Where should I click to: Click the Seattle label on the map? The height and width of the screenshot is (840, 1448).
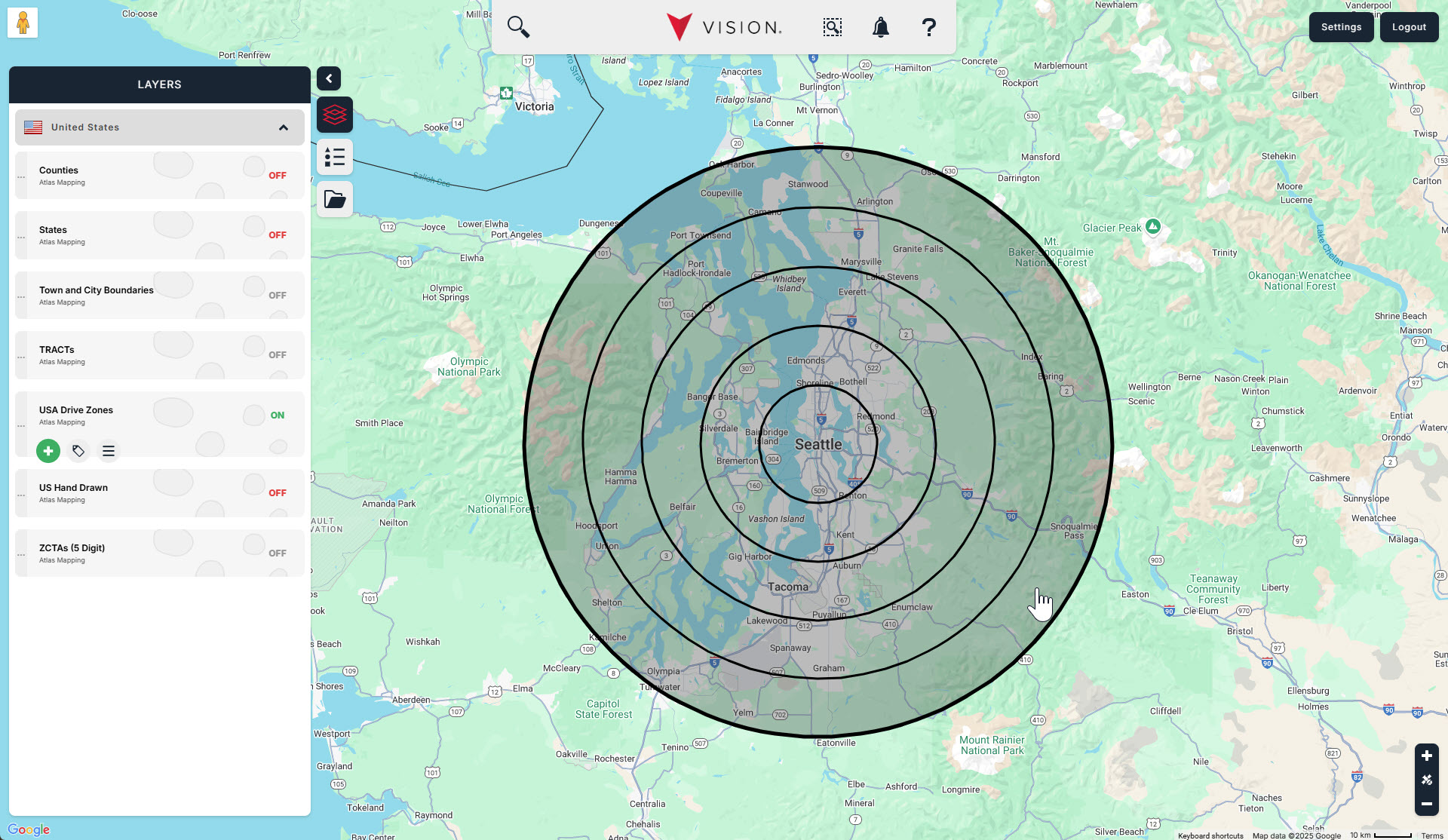click(818, 445)
